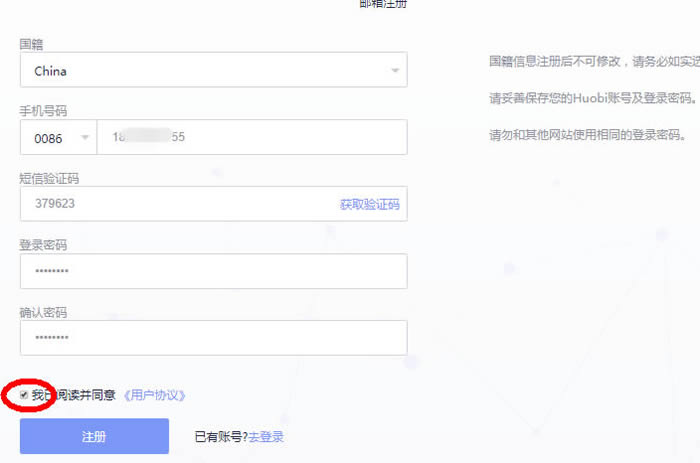700x463 pixels.
Task: Click the 国籍 field label
Action: tap(31, 44)
